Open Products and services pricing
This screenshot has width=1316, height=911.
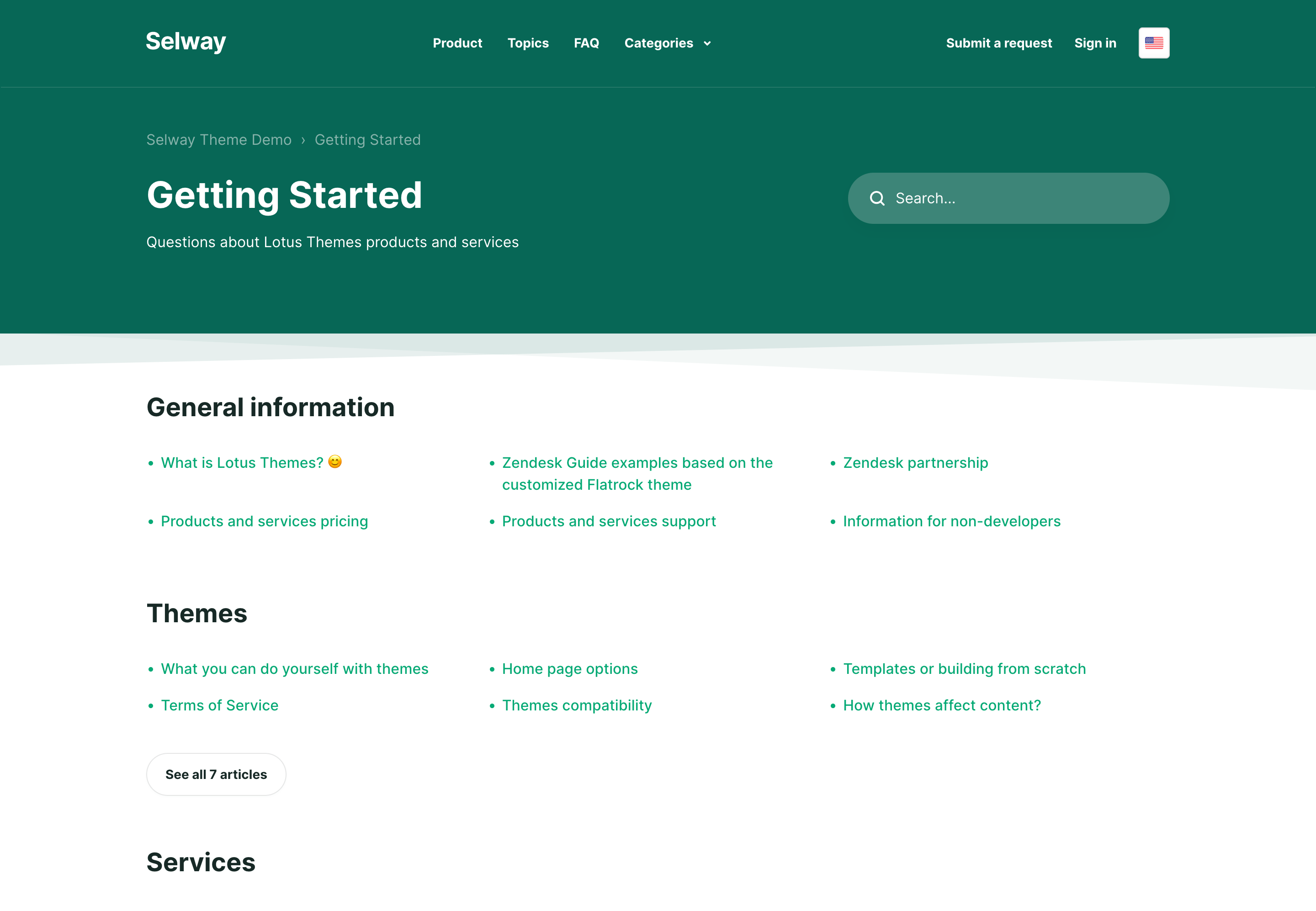264,521
